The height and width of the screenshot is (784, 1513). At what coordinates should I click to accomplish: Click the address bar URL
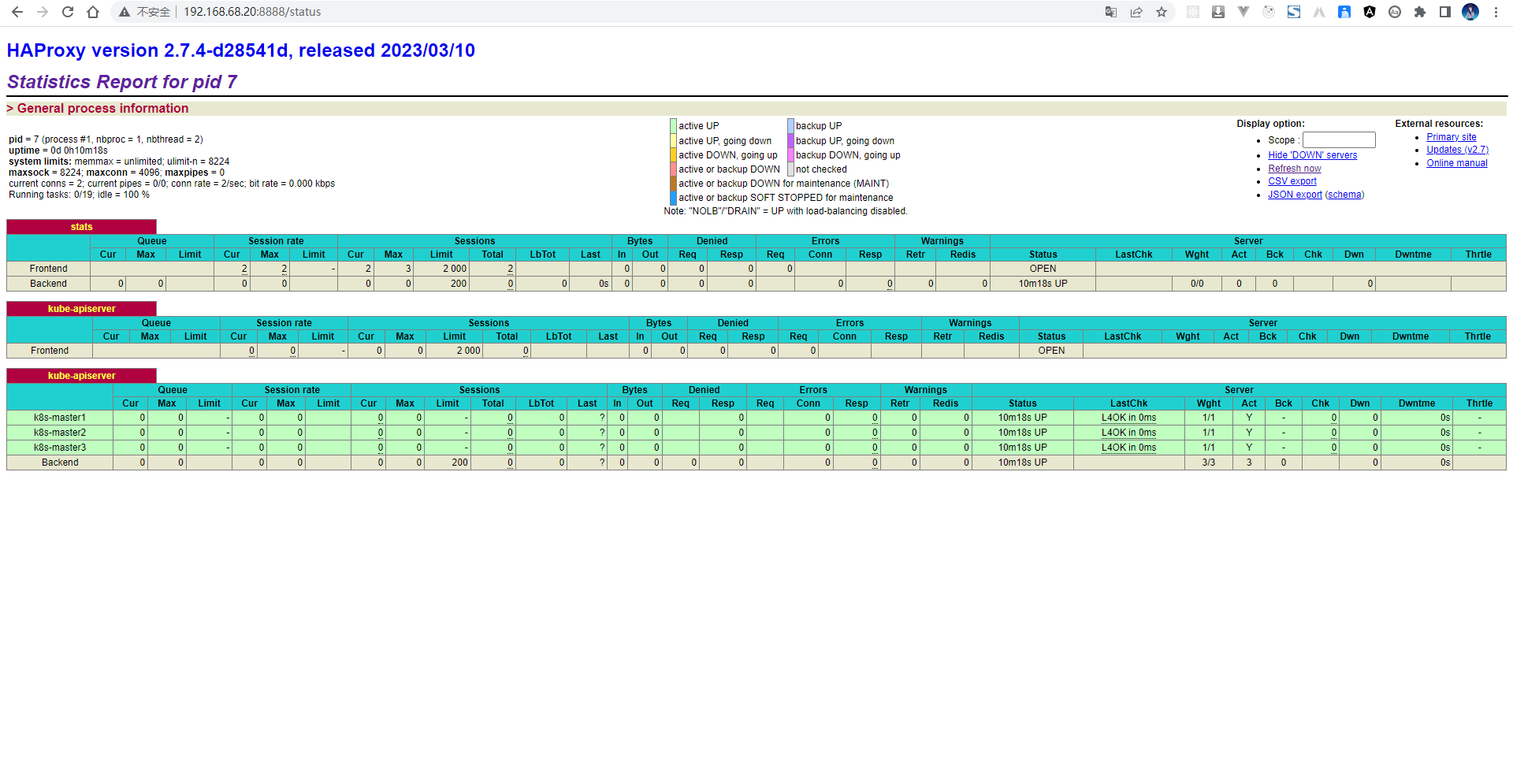[252, 12]
